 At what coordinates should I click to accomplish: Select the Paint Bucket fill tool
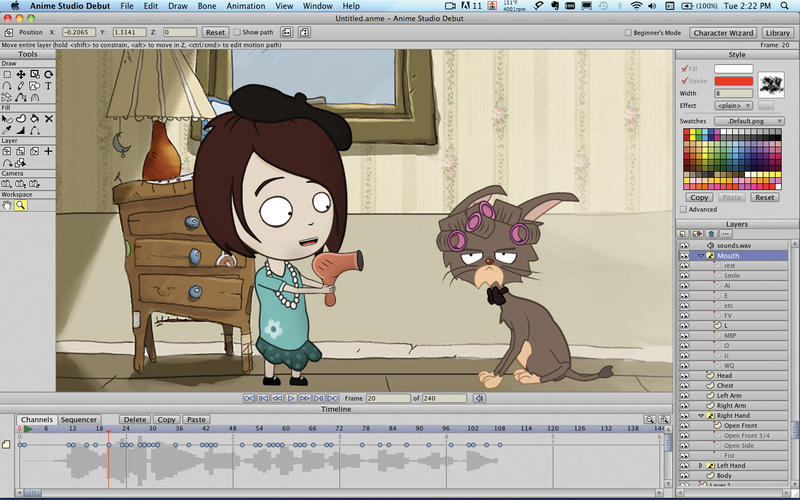35,118
